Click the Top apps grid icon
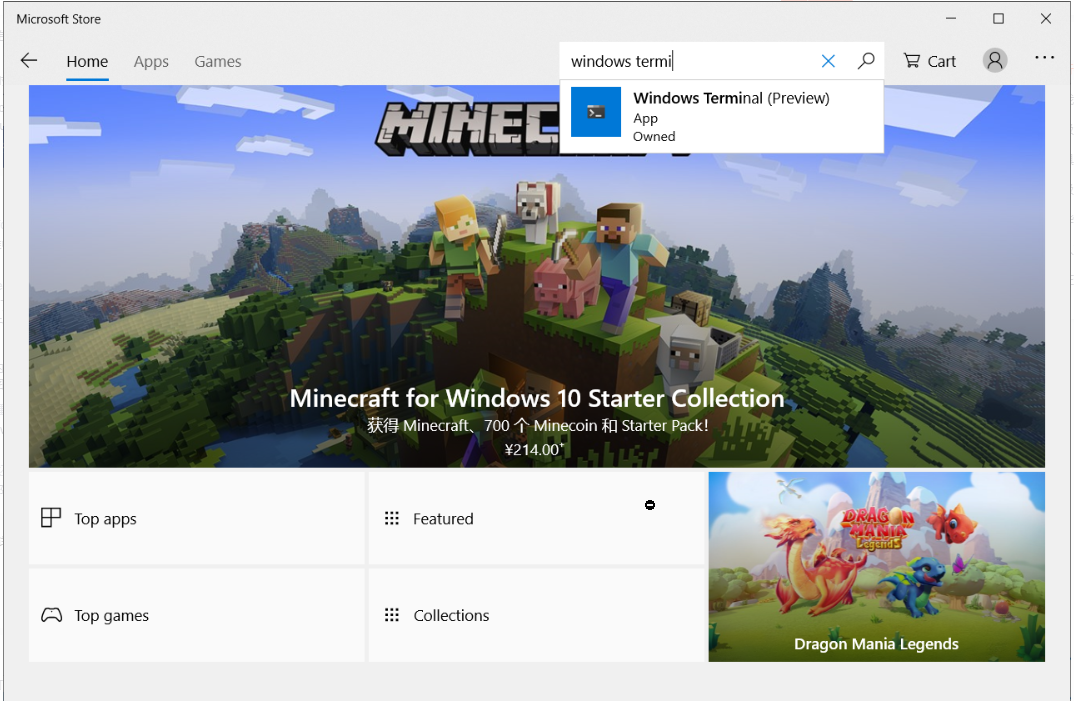Viewport: 1074px width, 701px height. pyautogui.click(x=51, y=518)
